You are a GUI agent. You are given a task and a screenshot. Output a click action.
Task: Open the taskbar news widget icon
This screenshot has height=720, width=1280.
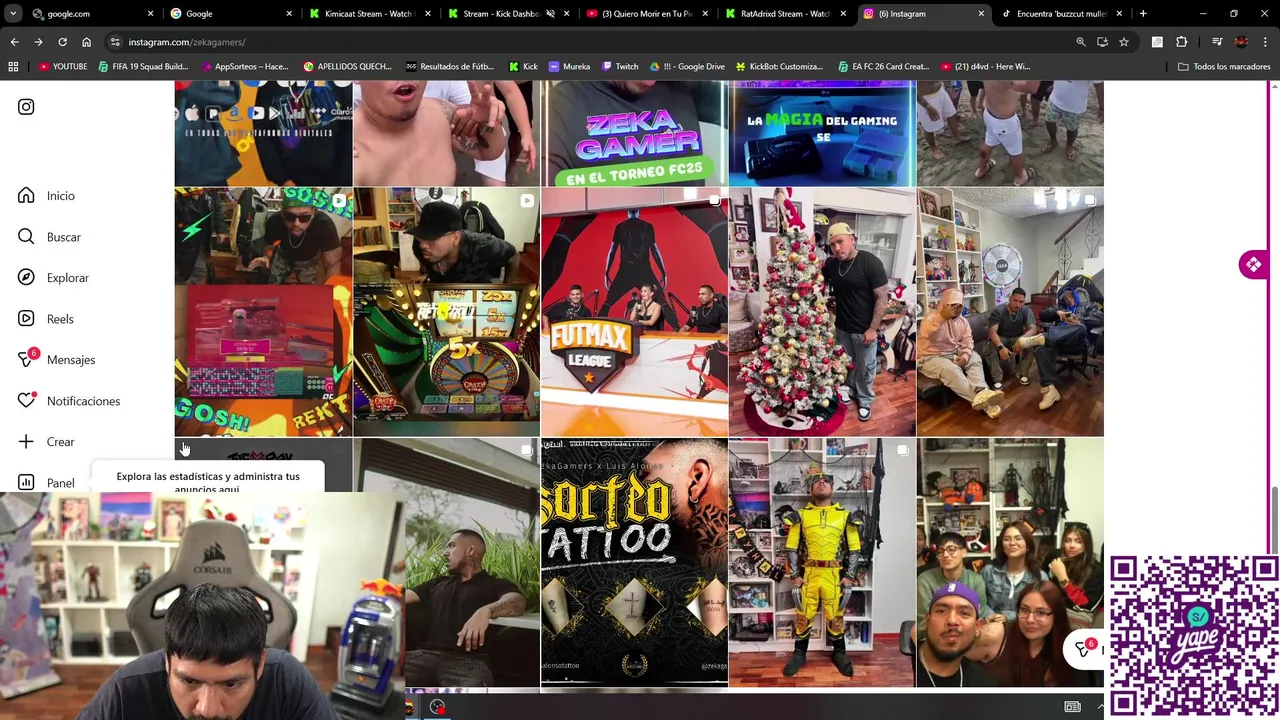(x=1072, y=707)
